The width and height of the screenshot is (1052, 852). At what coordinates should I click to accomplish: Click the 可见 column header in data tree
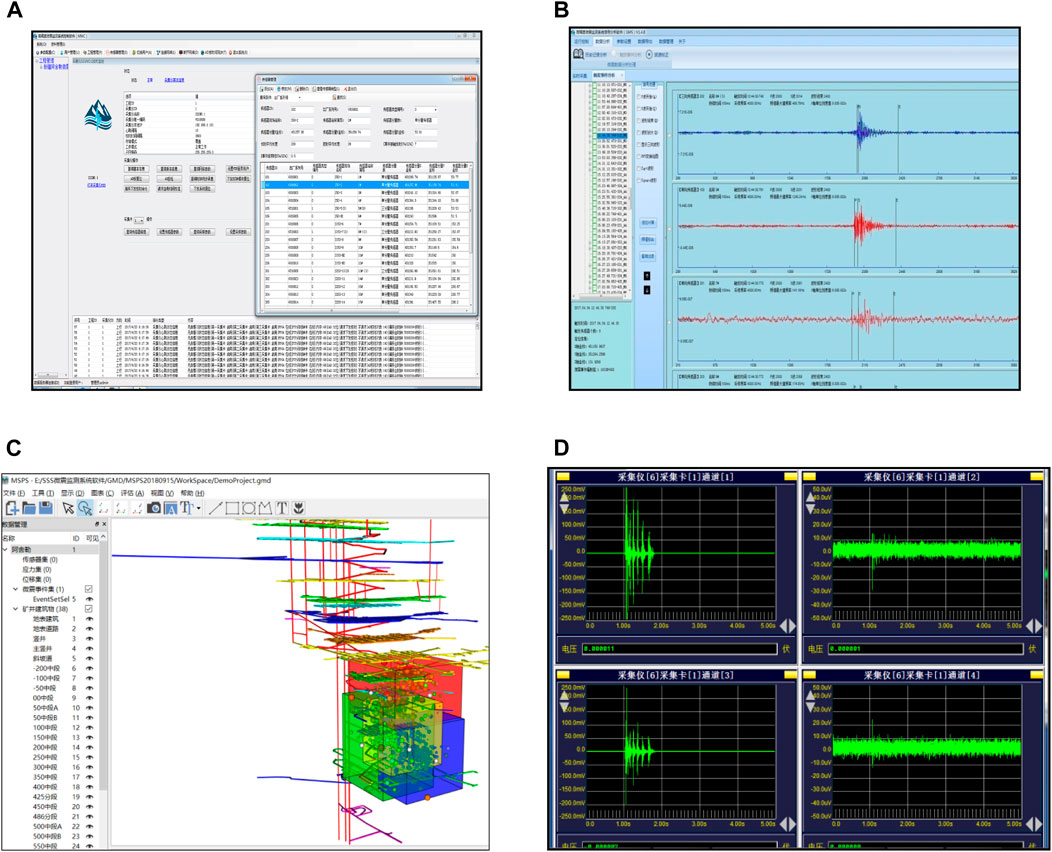click(92, 538)
